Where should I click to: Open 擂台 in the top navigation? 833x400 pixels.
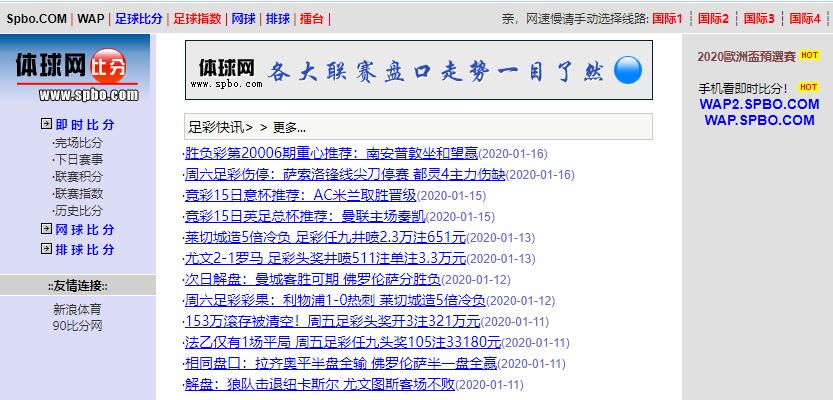click(x=312, y=19)
